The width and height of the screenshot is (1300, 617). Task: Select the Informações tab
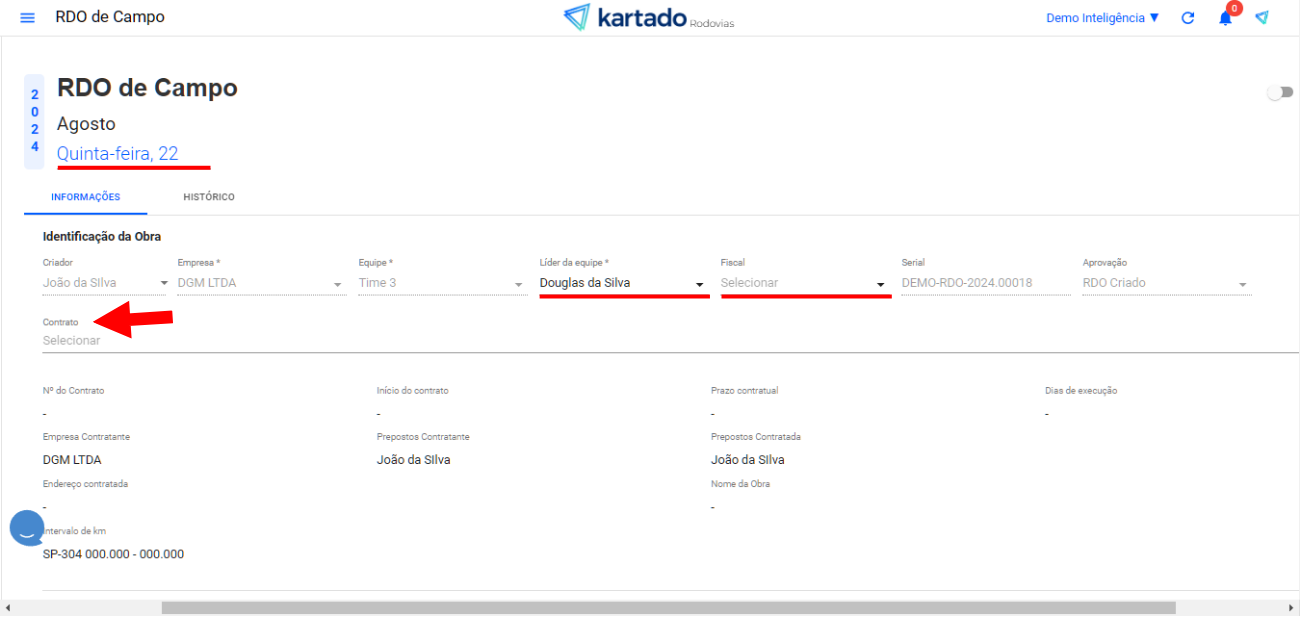(x=86, y=197)
